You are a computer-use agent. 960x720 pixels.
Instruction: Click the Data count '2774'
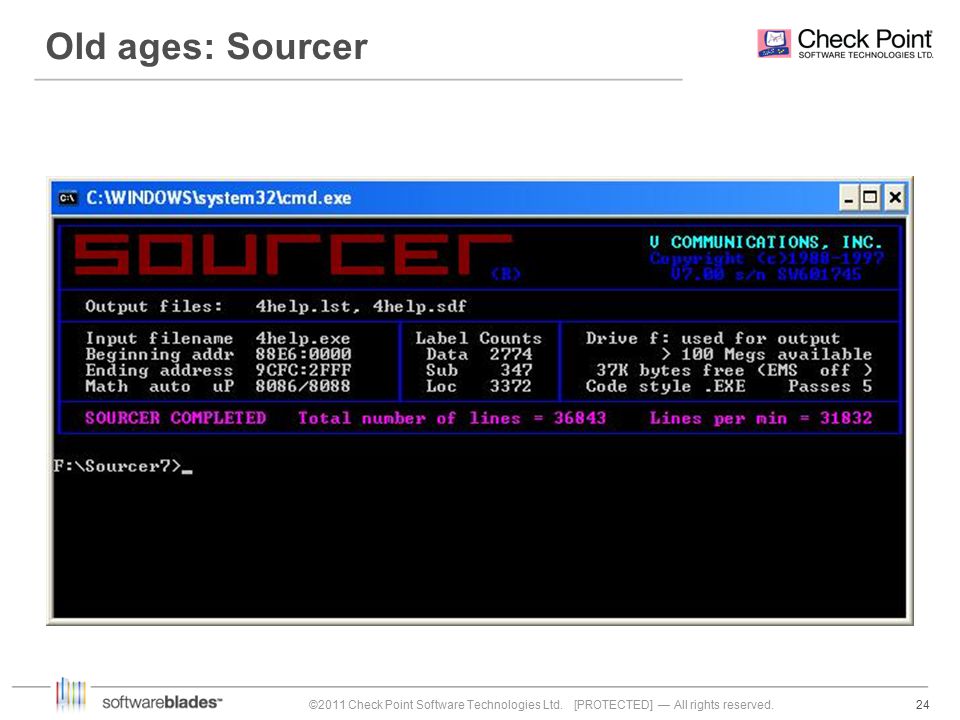click(x=511, y=354)
